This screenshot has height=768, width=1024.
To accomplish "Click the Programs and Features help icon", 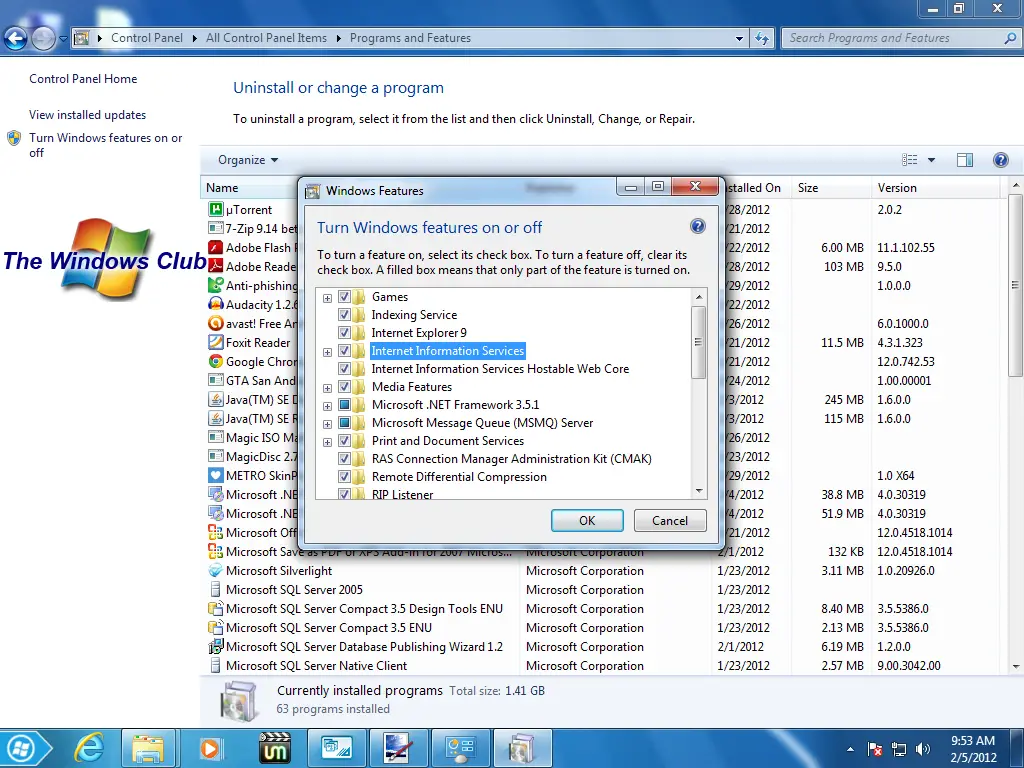I will point(1000,160).
